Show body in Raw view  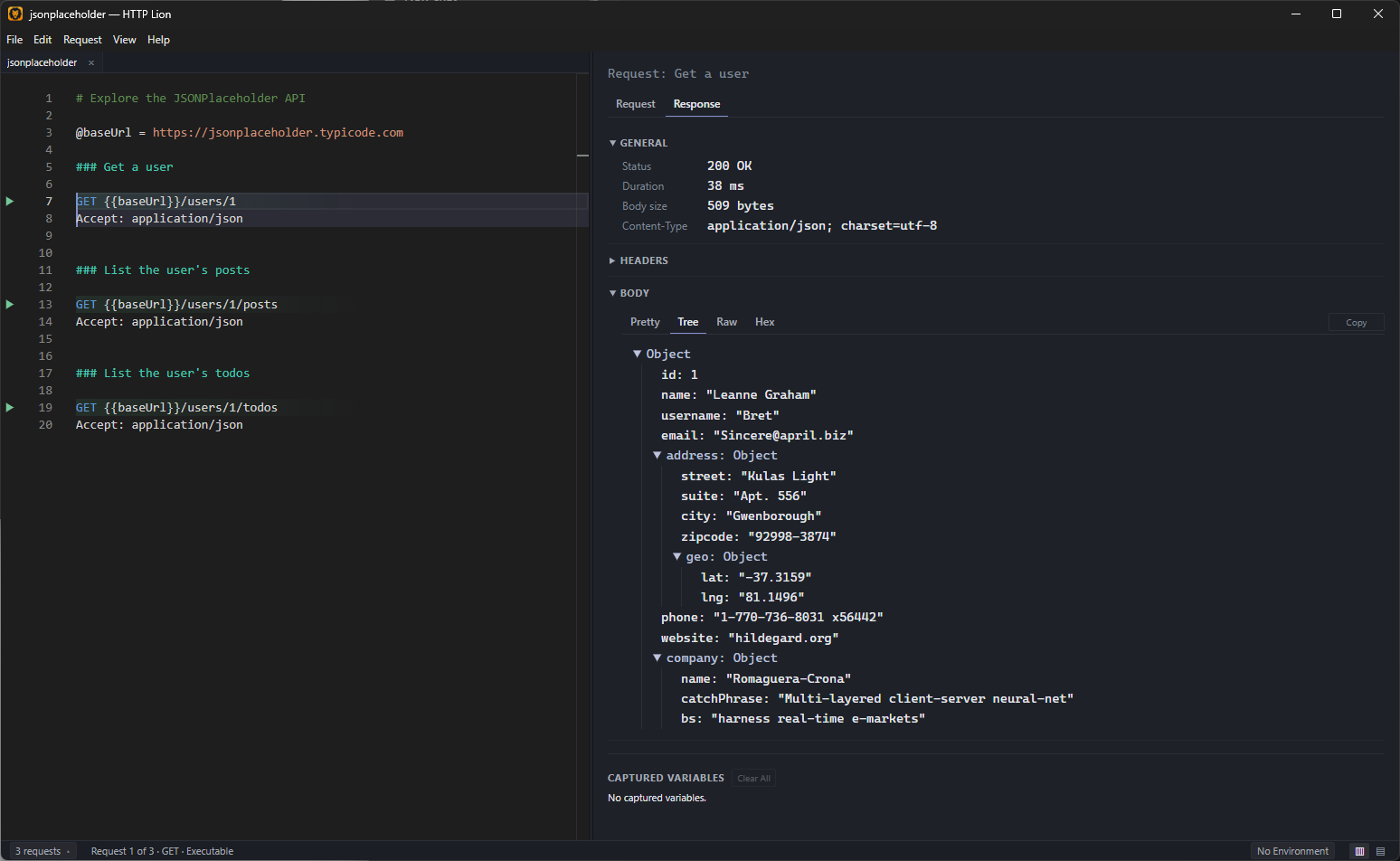[x=726, y=322]
